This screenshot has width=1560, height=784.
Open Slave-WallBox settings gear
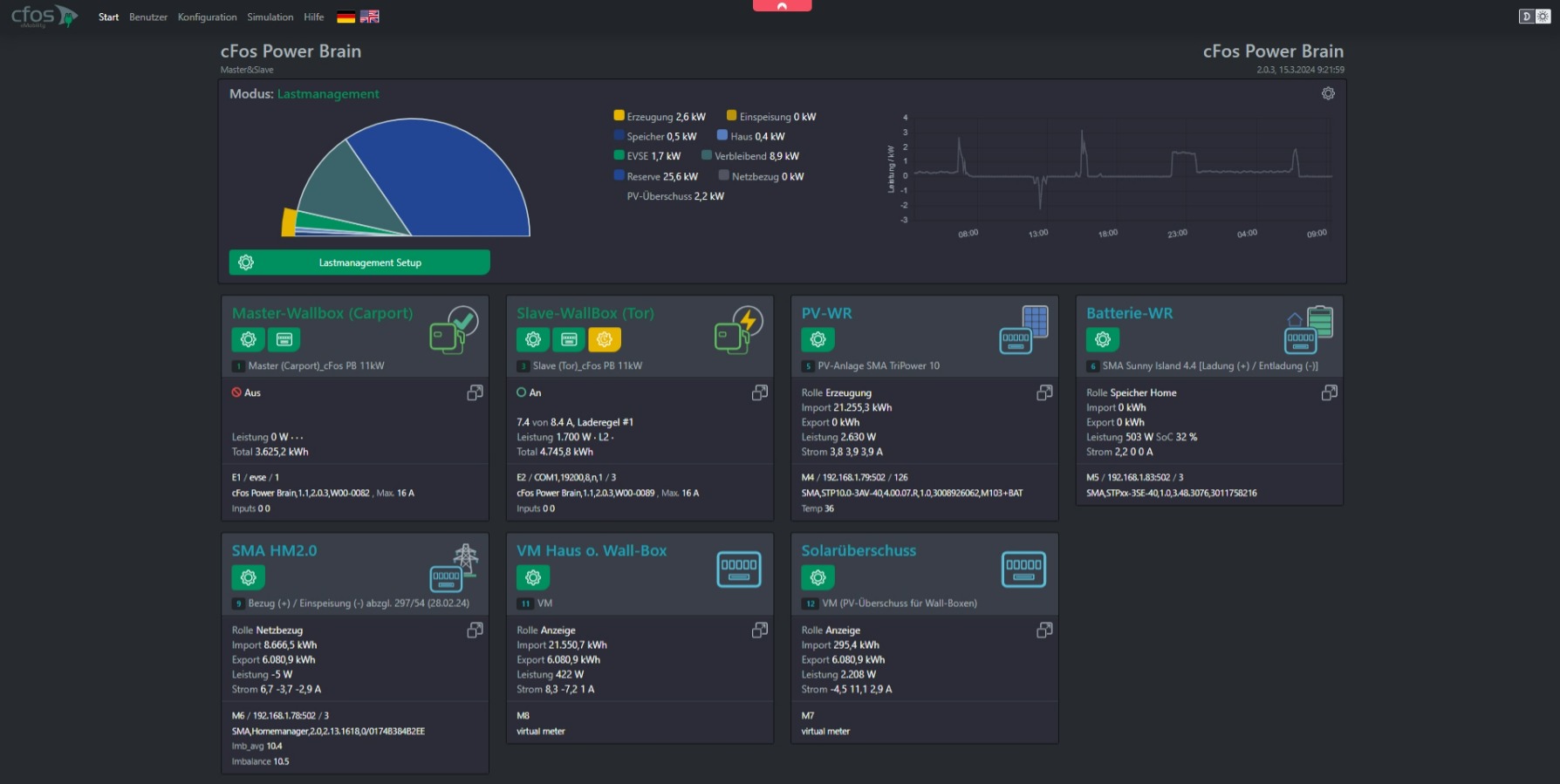(533, 339)
